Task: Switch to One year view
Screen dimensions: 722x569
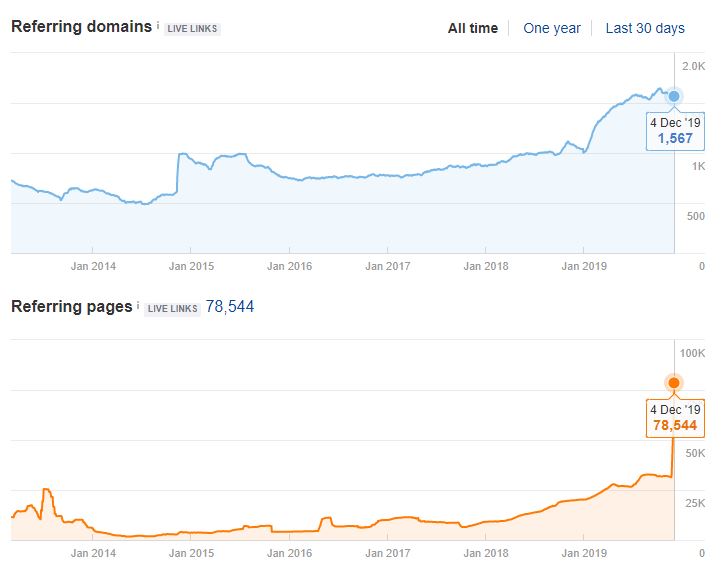Action: pos(552,29)
